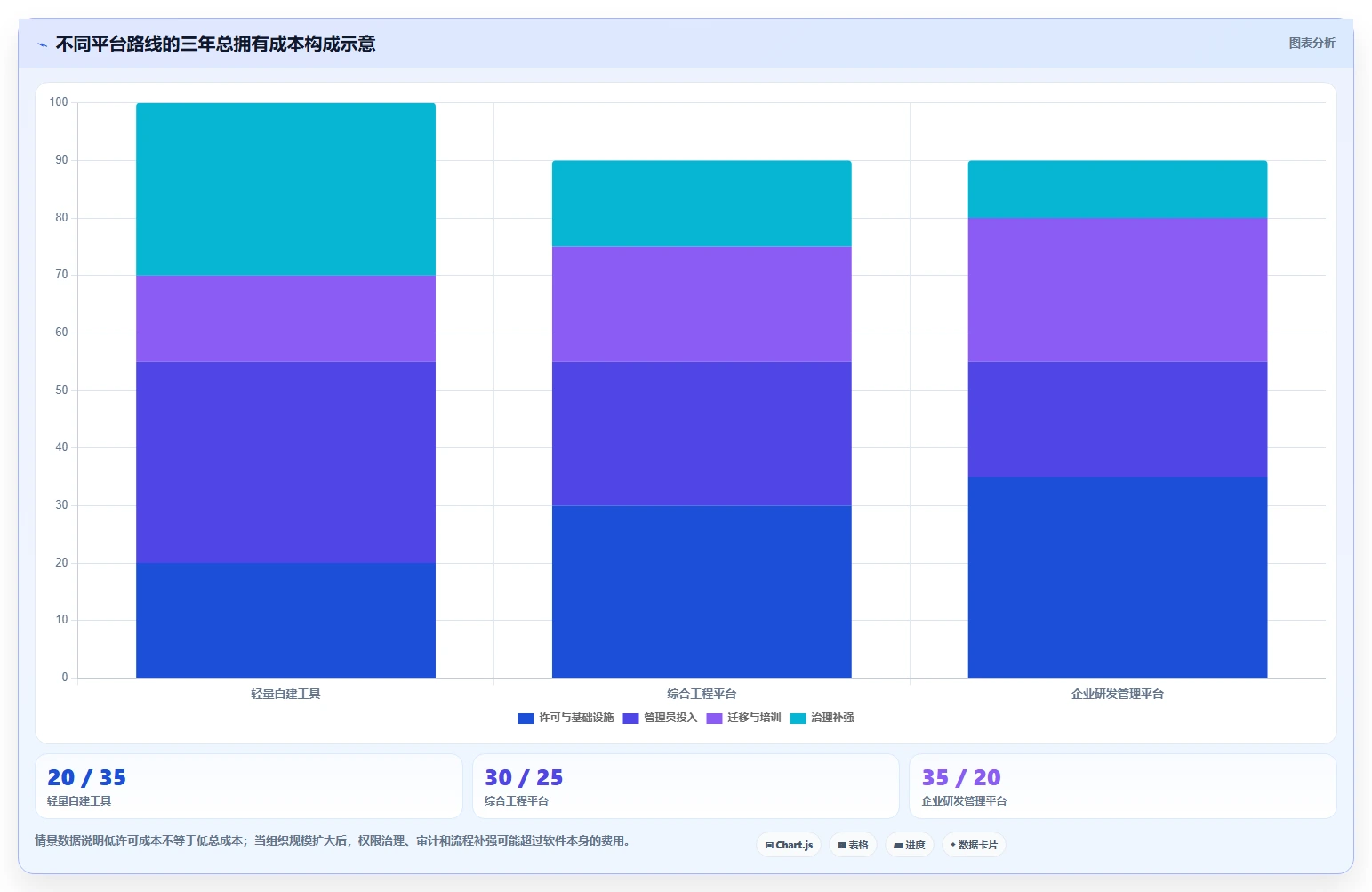Toggle the 管理员投入 legend series
This screenshot has height=892, width=1372.
click(660, 718)
